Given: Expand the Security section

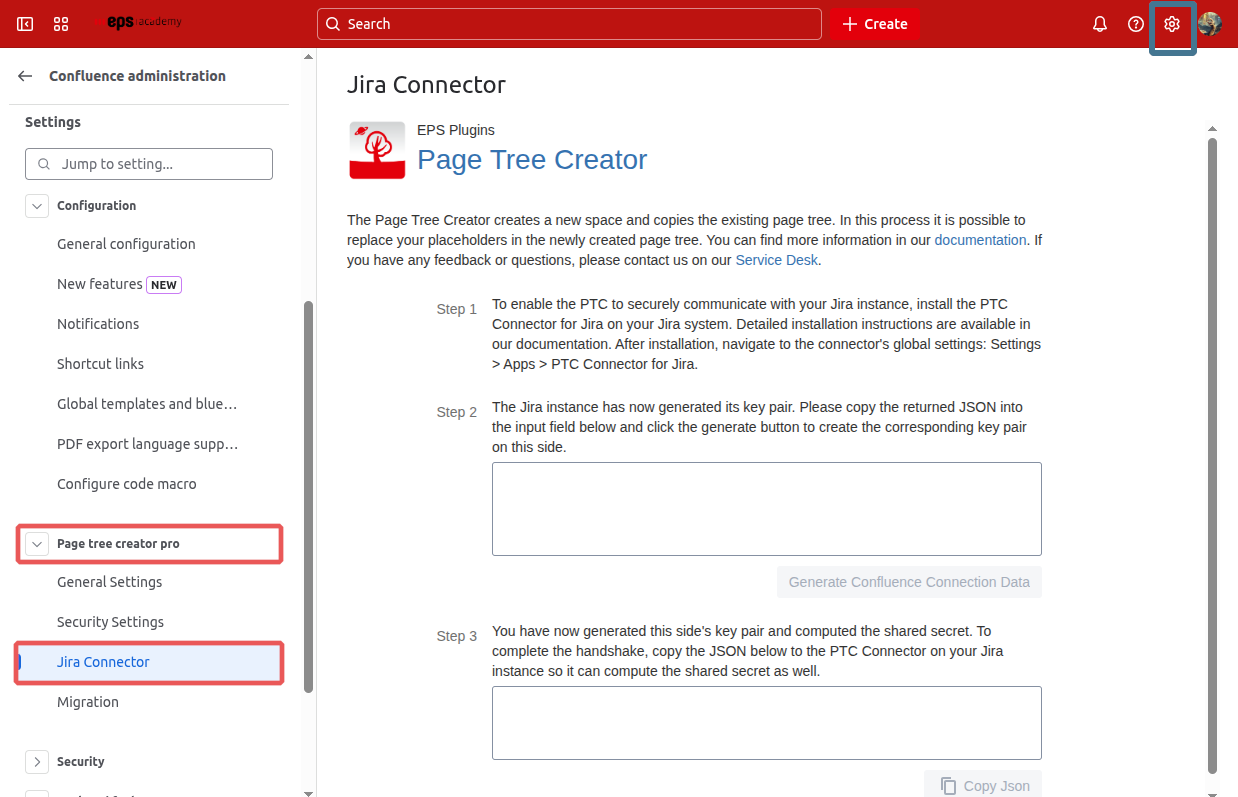Looking at the screenshot, I should (37, 761).
